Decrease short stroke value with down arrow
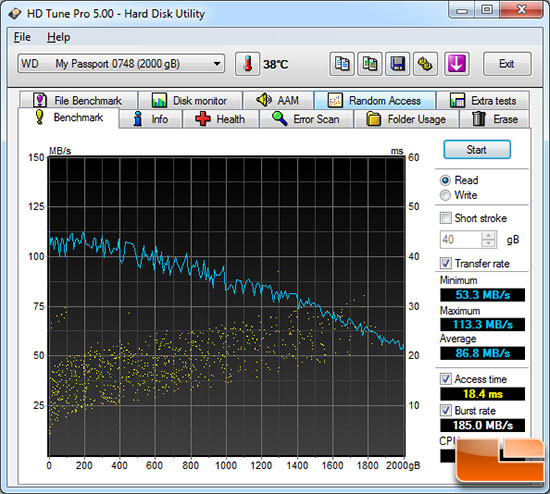The height and width of the screenshot is (494, 550). click(489, 243)
